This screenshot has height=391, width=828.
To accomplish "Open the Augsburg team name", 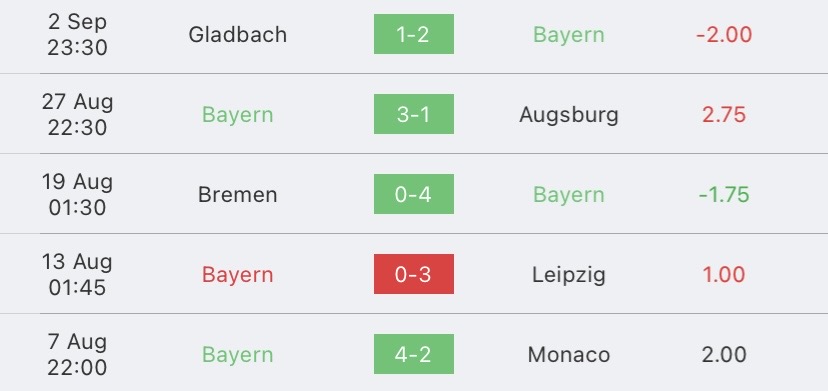I will pos(569,115).
